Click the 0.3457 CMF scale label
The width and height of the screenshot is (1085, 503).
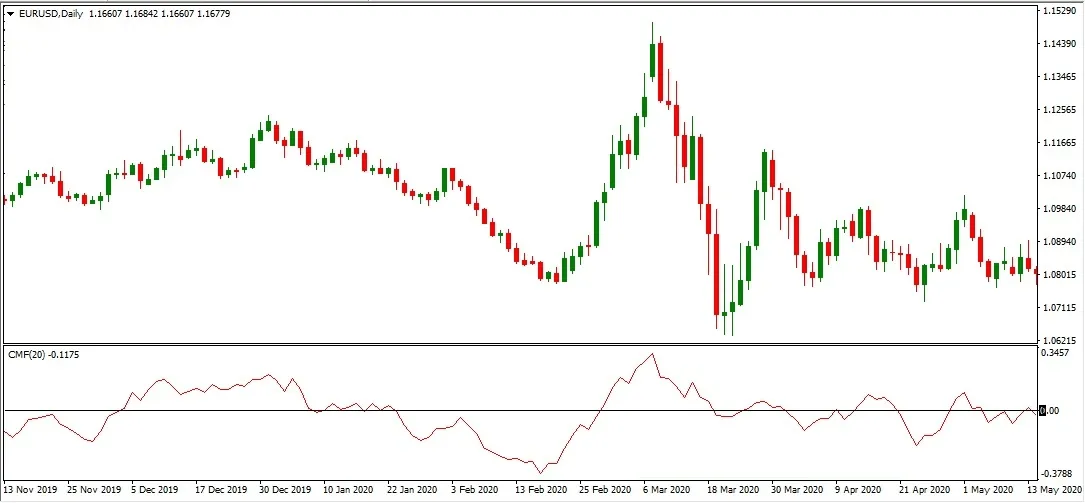point(1057,353)
